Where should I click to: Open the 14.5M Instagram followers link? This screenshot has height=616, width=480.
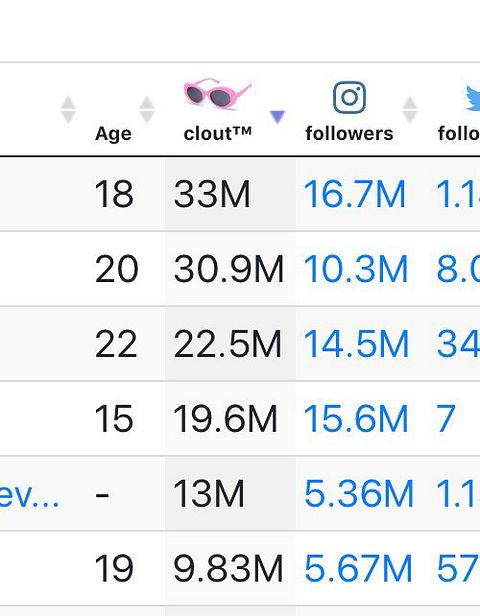[x=356, y=344]
